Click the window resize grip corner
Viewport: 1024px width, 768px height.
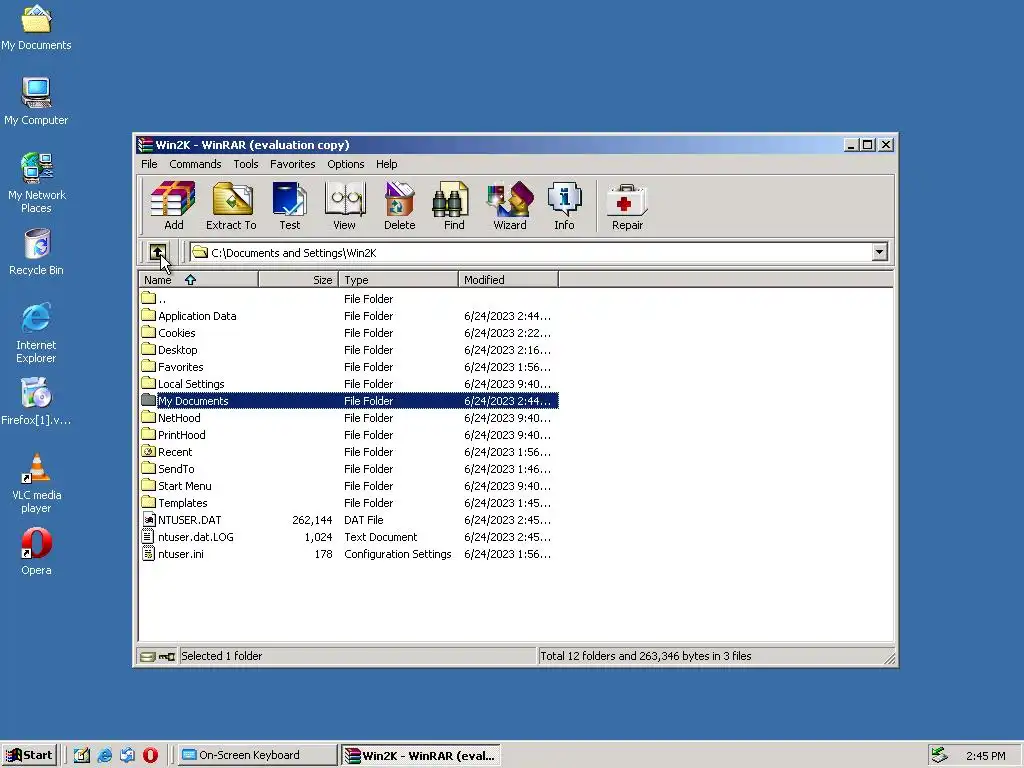[889, 659]
